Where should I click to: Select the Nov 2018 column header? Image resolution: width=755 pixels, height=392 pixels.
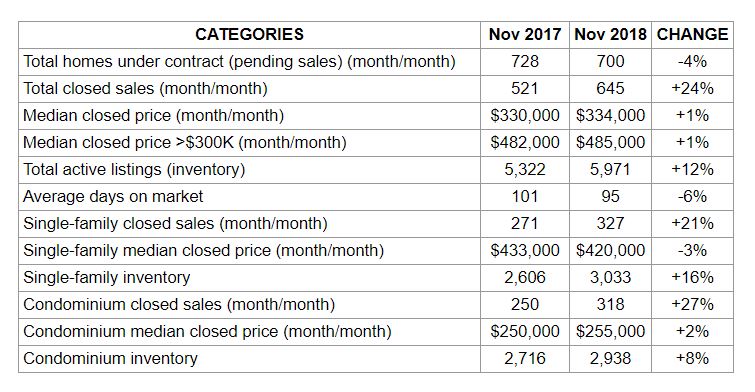click(610, 34)
